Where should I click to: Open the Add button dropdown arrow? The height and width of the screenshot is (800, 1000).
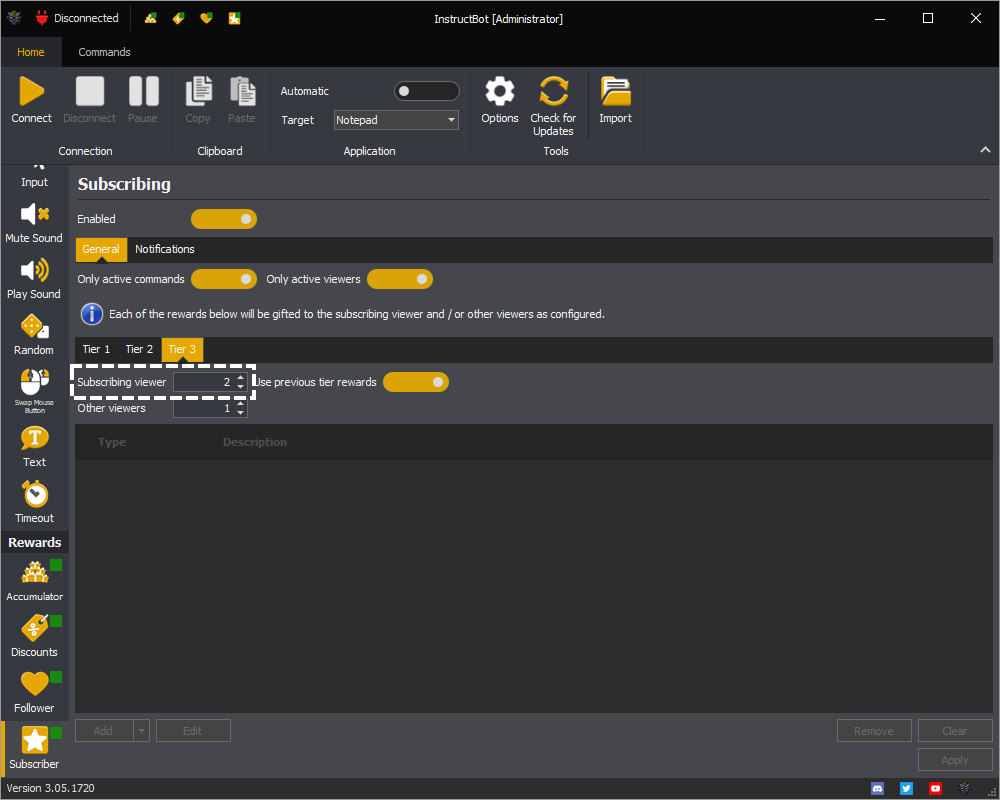coord(142,731)
